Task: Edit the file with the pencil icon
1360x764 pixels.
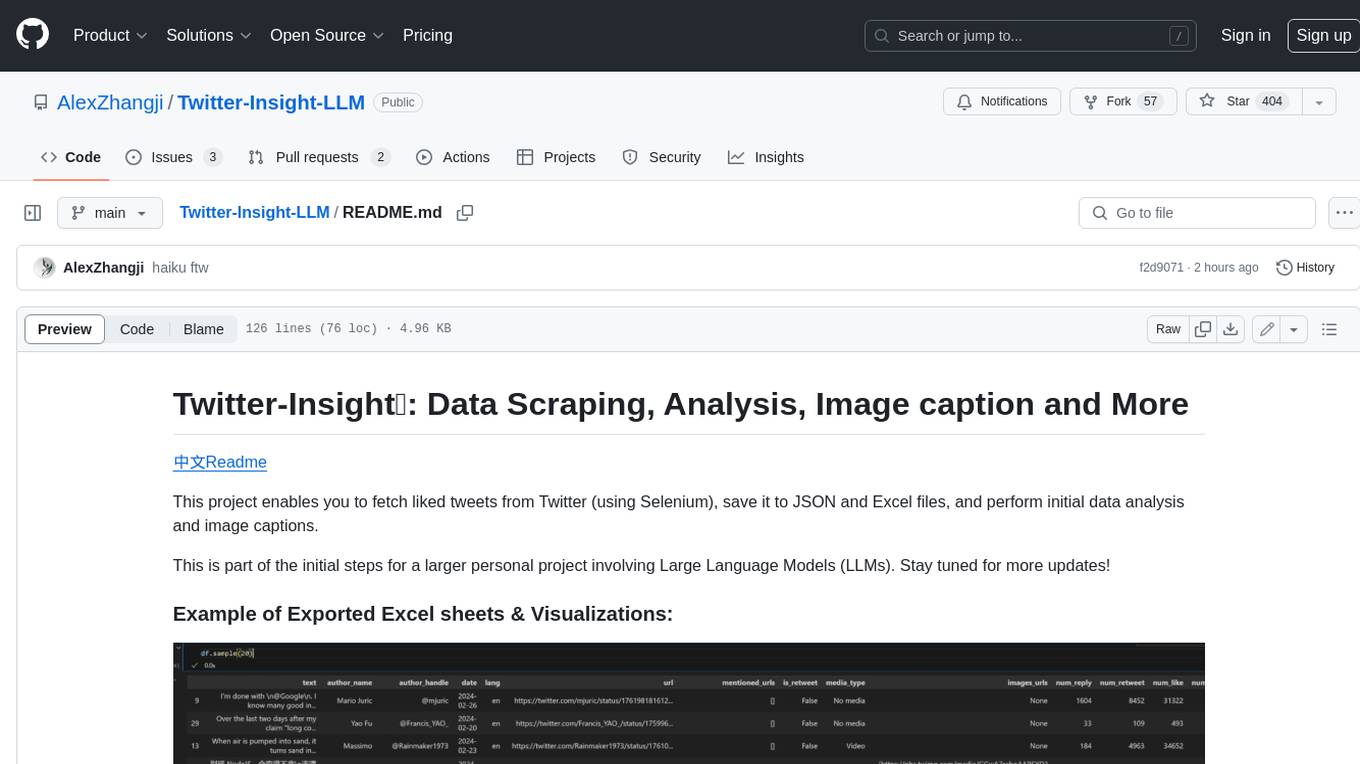Action: pos(1267,329)
